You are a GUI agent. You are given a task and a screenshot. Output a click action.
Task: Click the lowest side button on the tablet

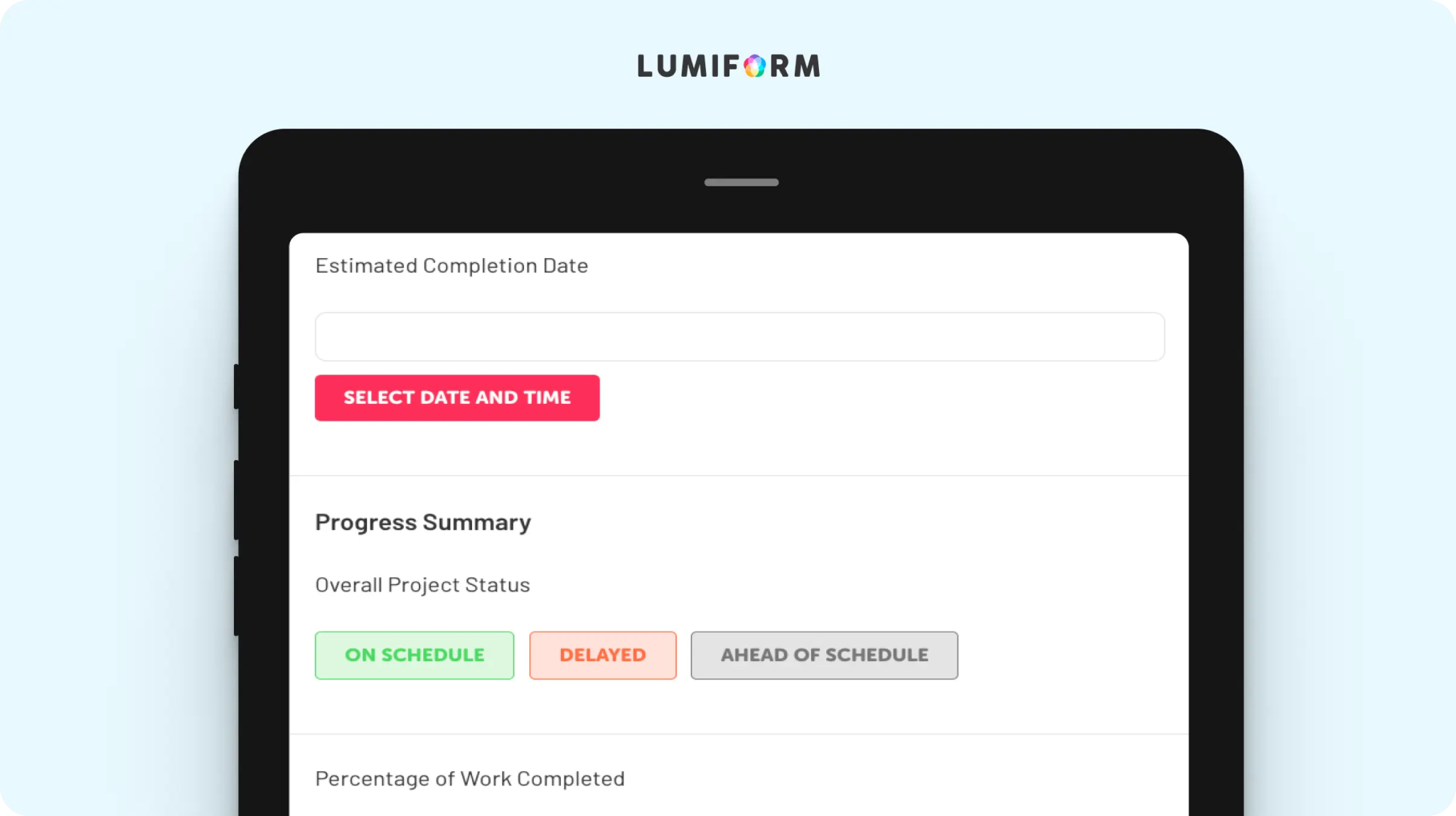237,596
